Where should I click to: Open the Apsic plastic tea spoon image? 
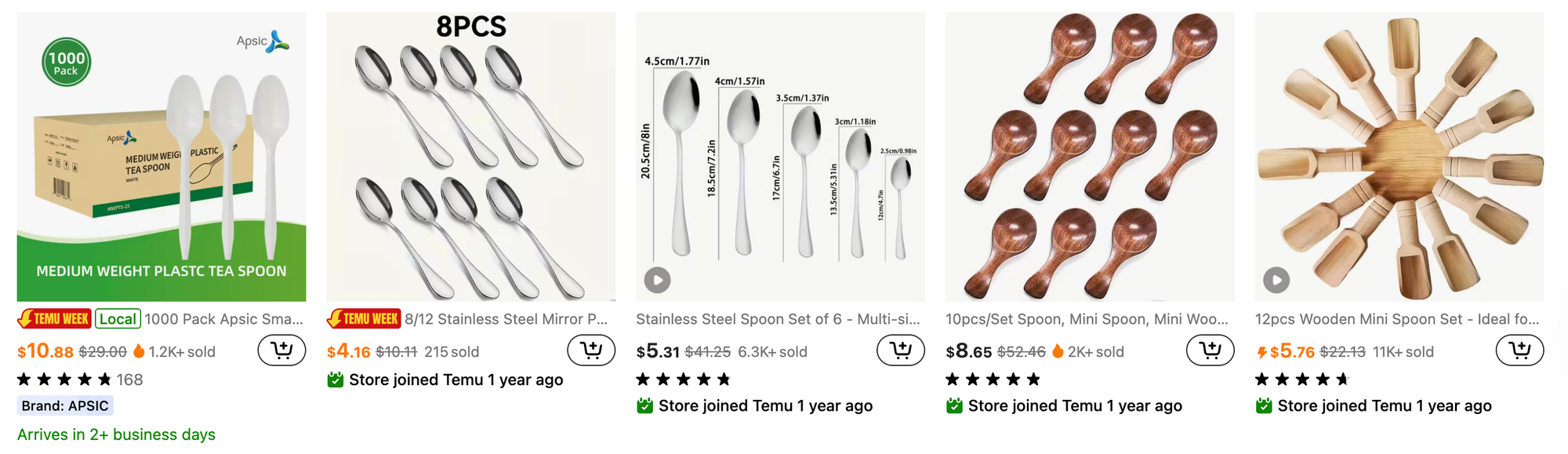coord(162,157)
